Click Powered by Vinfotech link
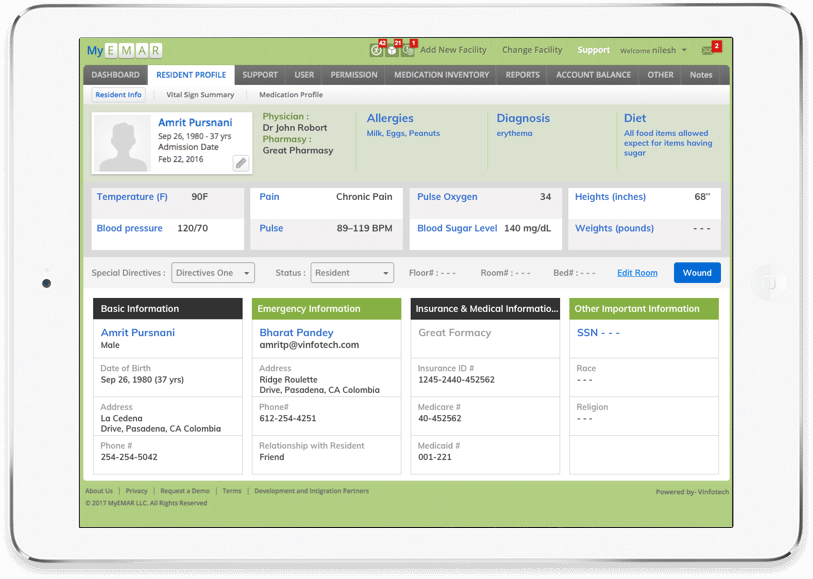 (692, 492)
